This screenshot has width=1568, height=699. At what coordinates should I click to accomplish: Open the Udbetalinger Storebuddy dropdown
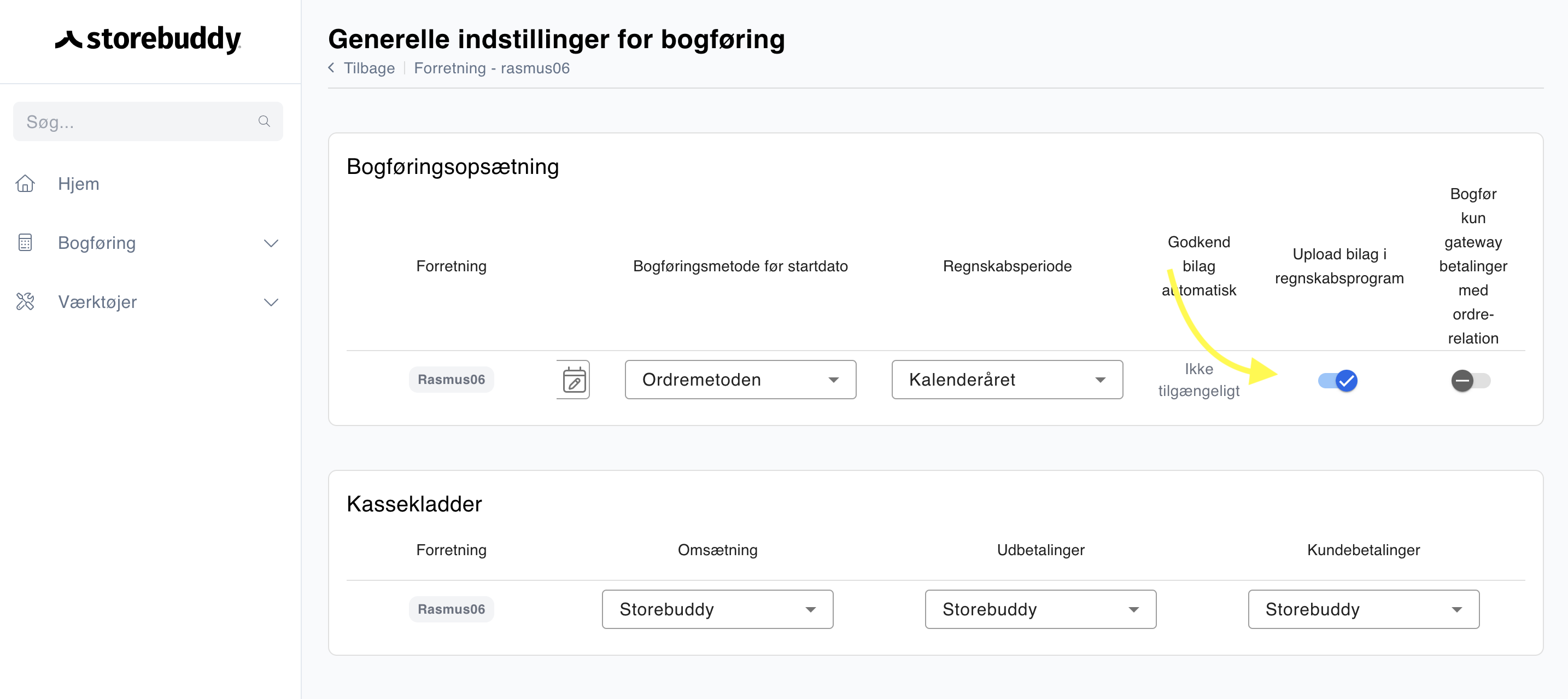(x=1041, y=609)
